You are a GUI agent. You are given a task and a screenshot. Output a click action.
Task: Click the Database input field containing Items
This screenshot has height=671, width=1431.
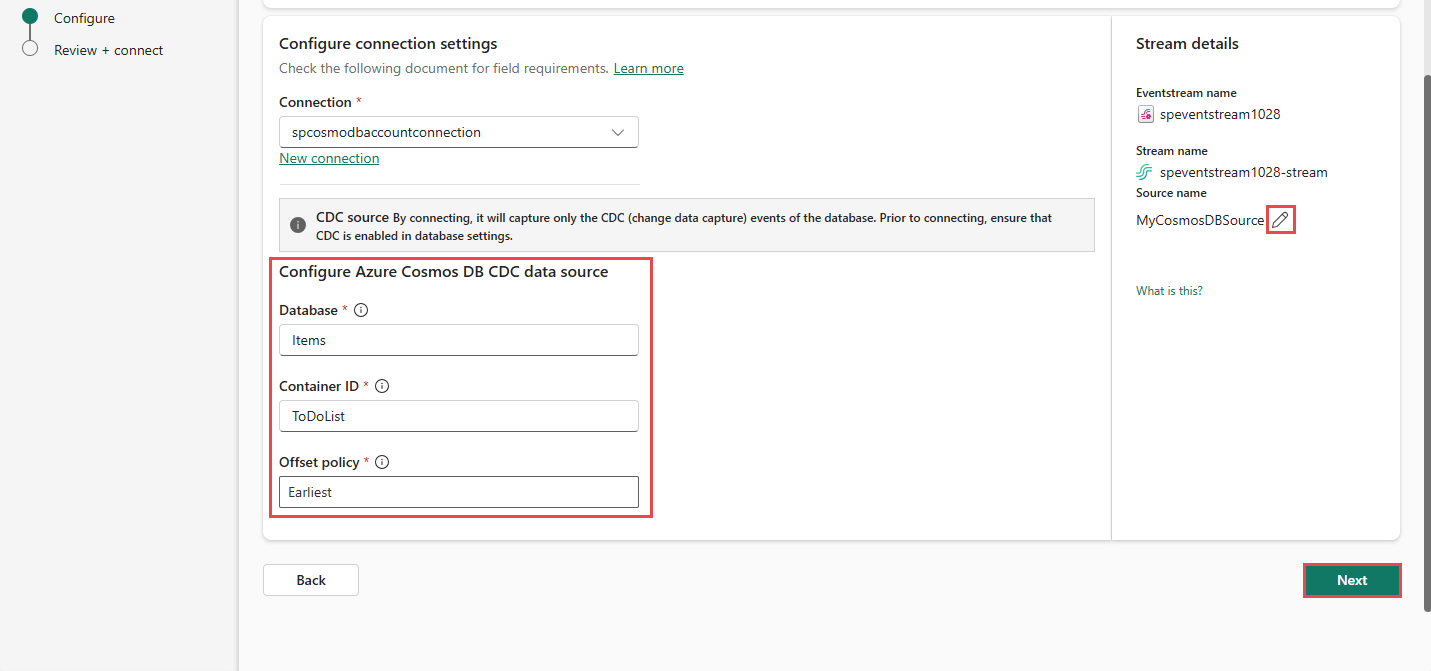(x=458, y=340)
